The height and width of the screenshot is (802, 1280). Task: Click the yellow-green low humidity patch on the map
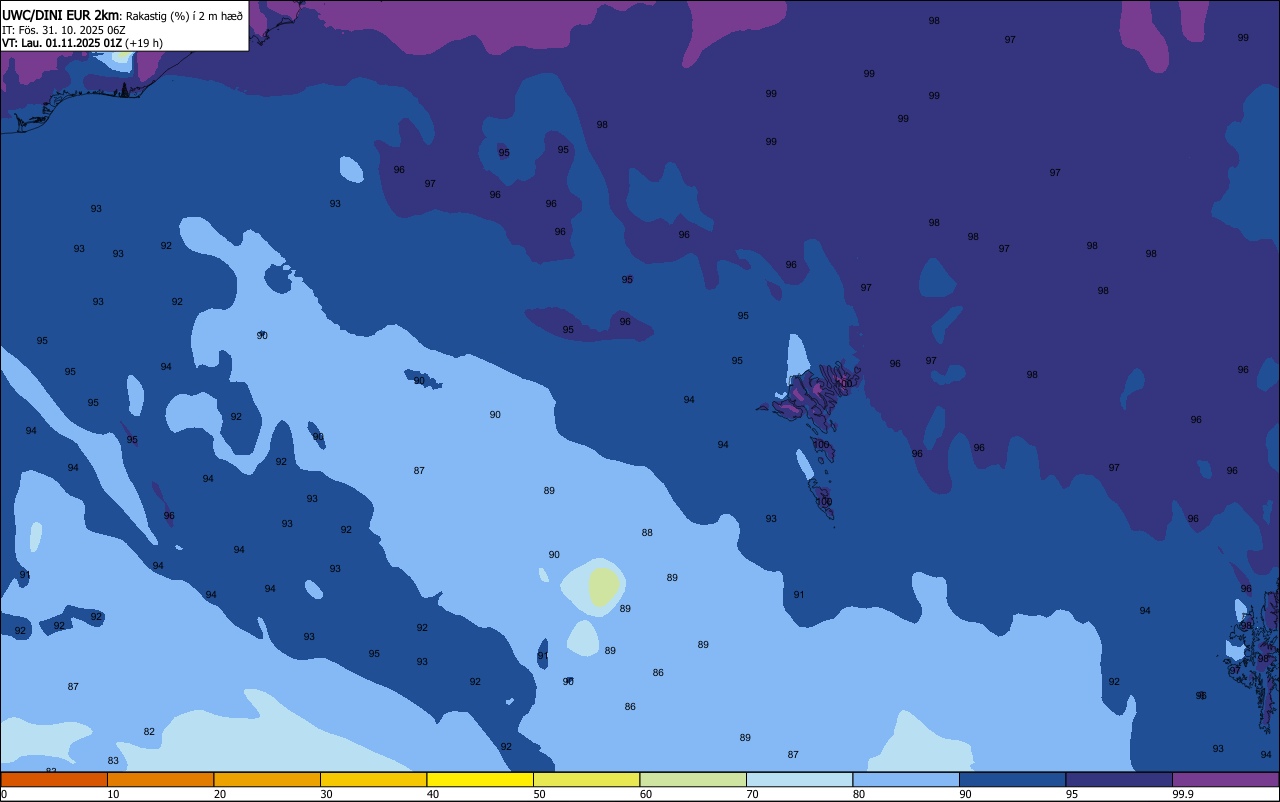click(x=603, y=587)
